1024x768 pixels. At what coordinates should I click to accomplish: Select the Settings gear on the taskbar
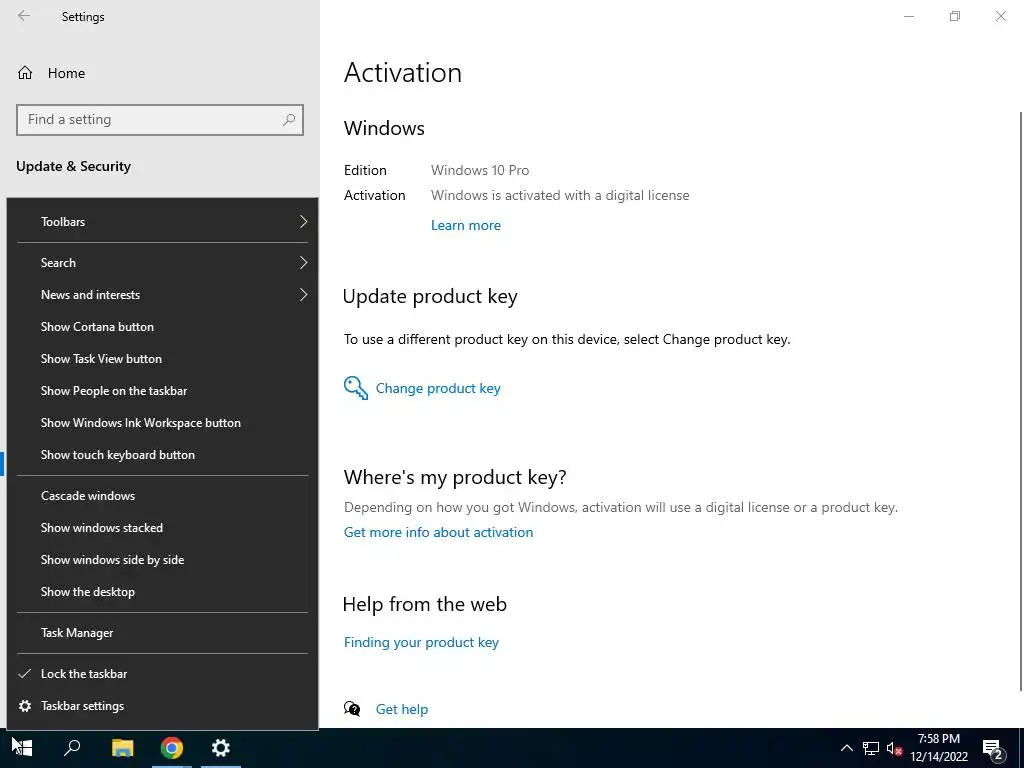point(221,748)
